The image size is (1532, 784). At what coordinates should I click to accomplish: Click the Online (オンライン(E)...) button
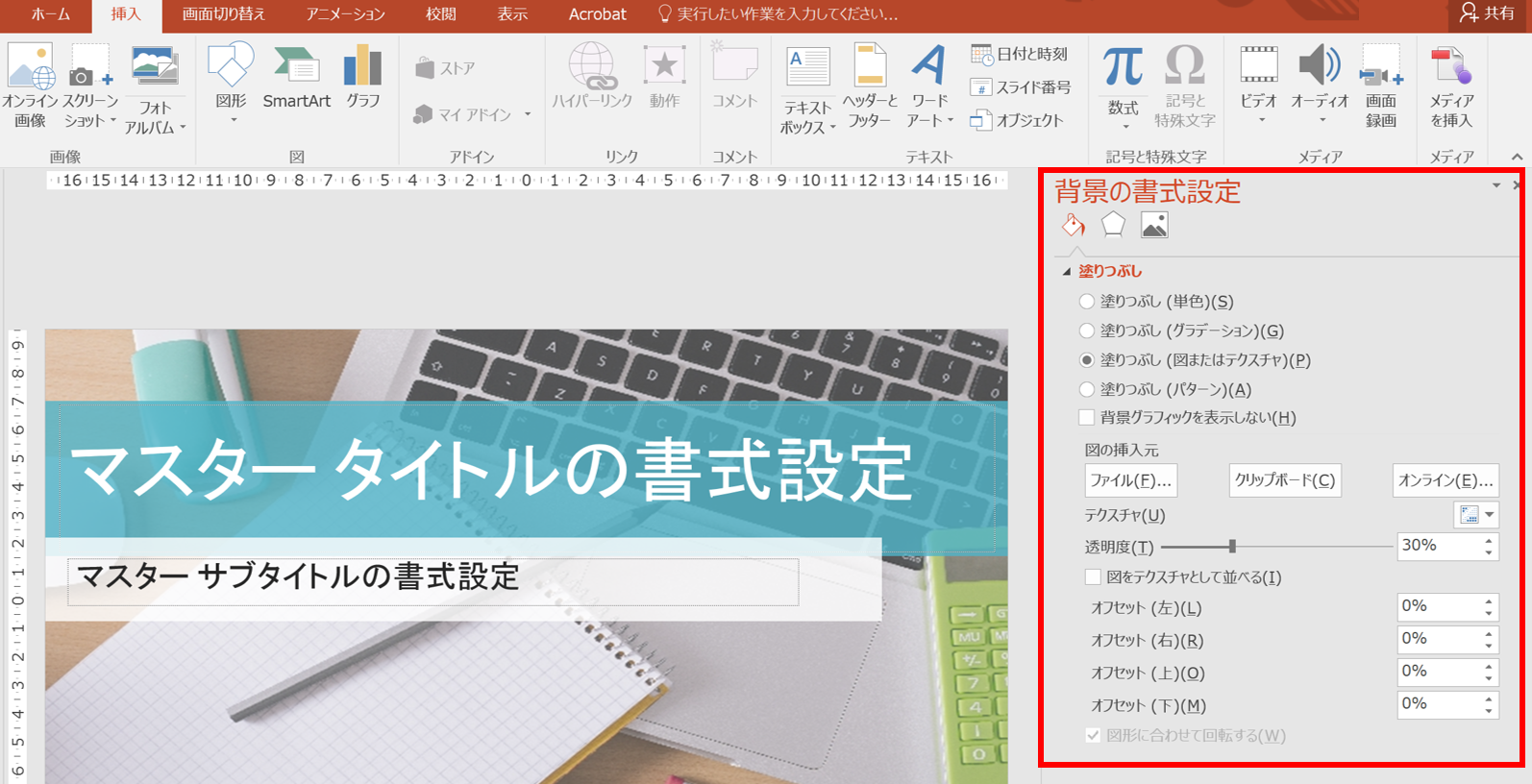click(1446, 480)
